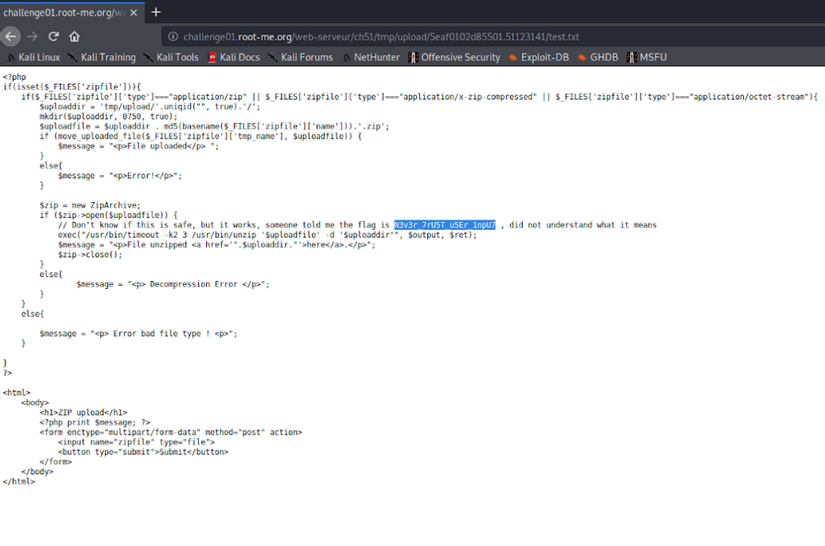Click the URL address bar text
The image size is (825, 546).
[381, 37]
